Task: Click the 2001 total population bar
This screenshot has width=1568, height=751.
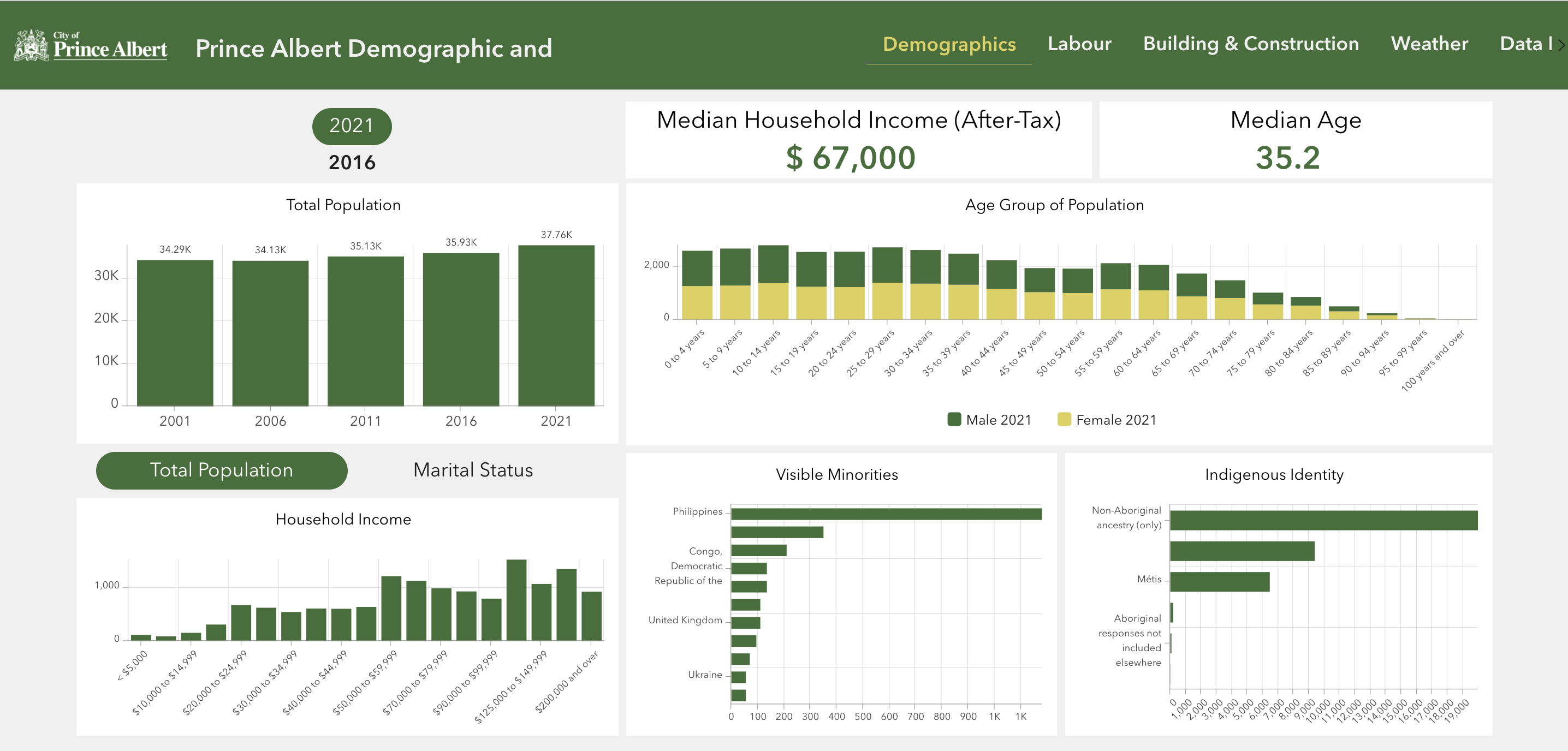Action: [175, 333]
